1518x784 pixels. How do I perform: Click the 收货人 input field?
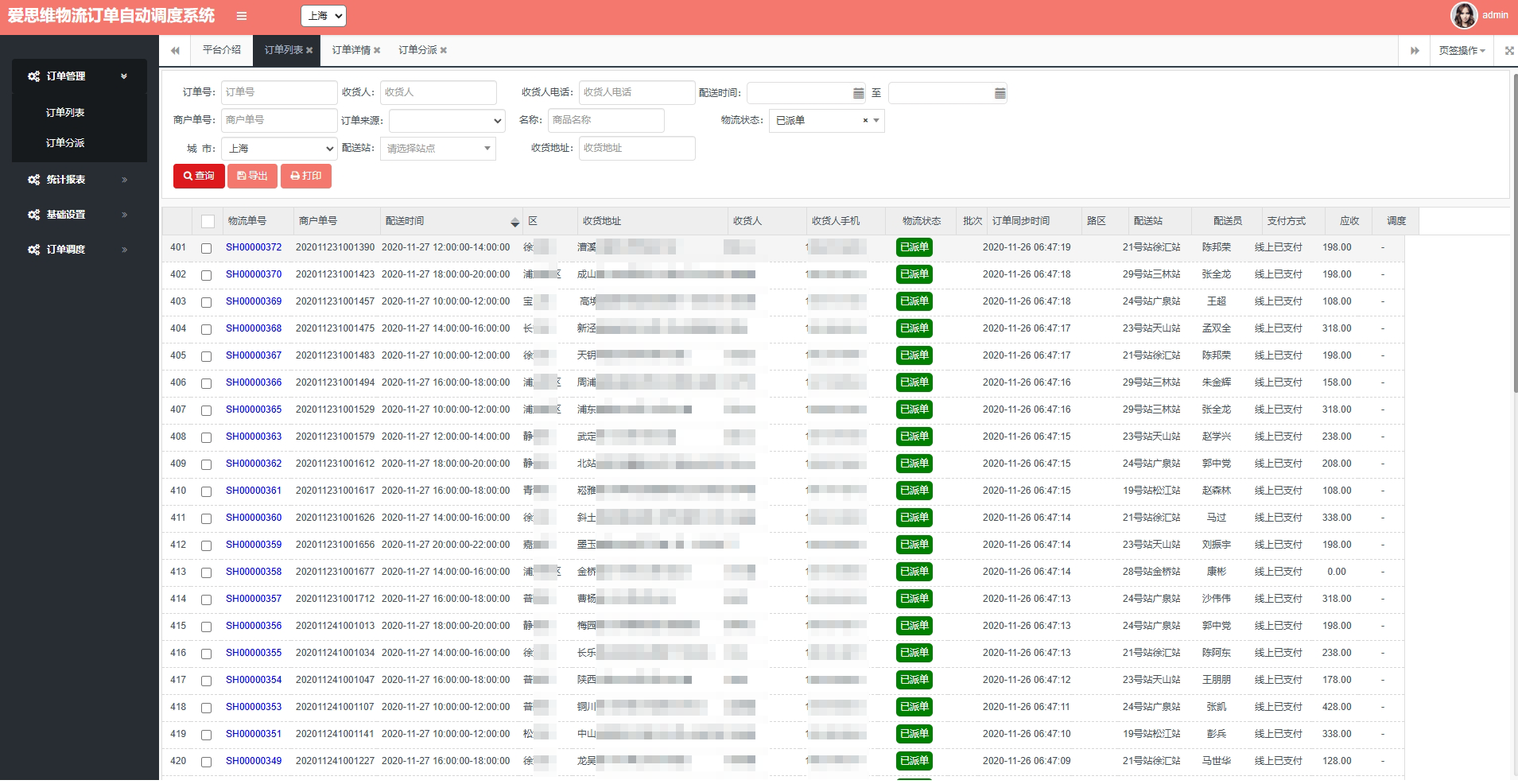click(438, 92)
